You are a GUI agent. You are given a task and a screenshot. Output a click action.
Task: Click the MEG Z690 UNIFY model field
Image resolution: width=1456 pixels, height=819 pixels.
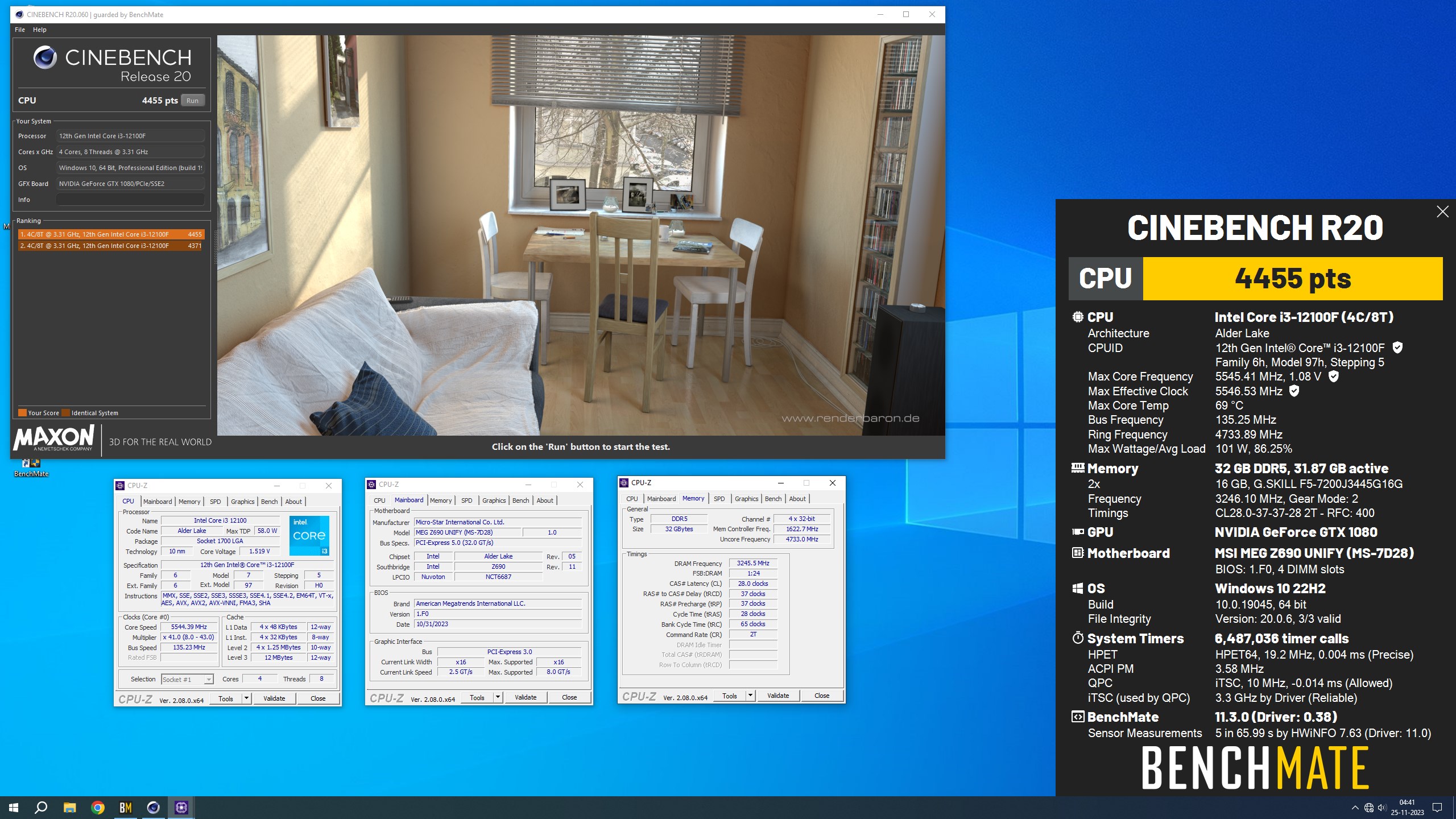[467, 532]
